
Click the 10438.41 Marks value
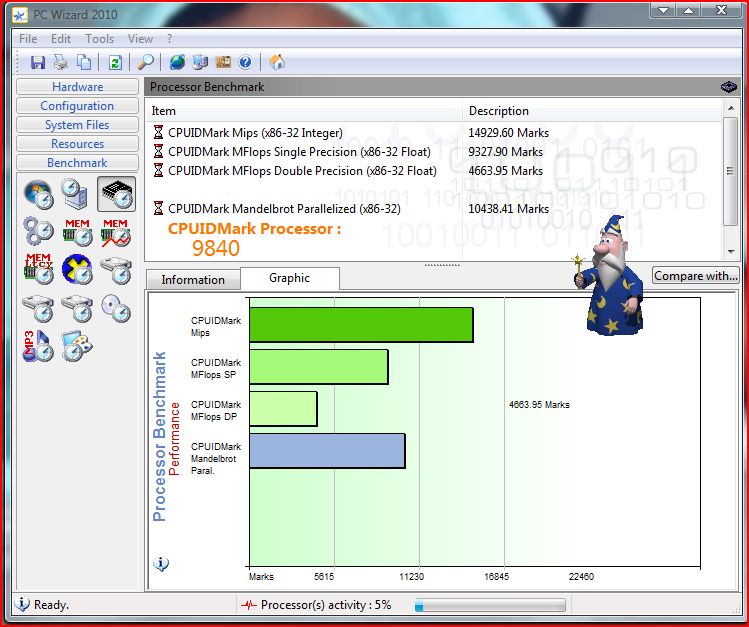tap(508, 209)
